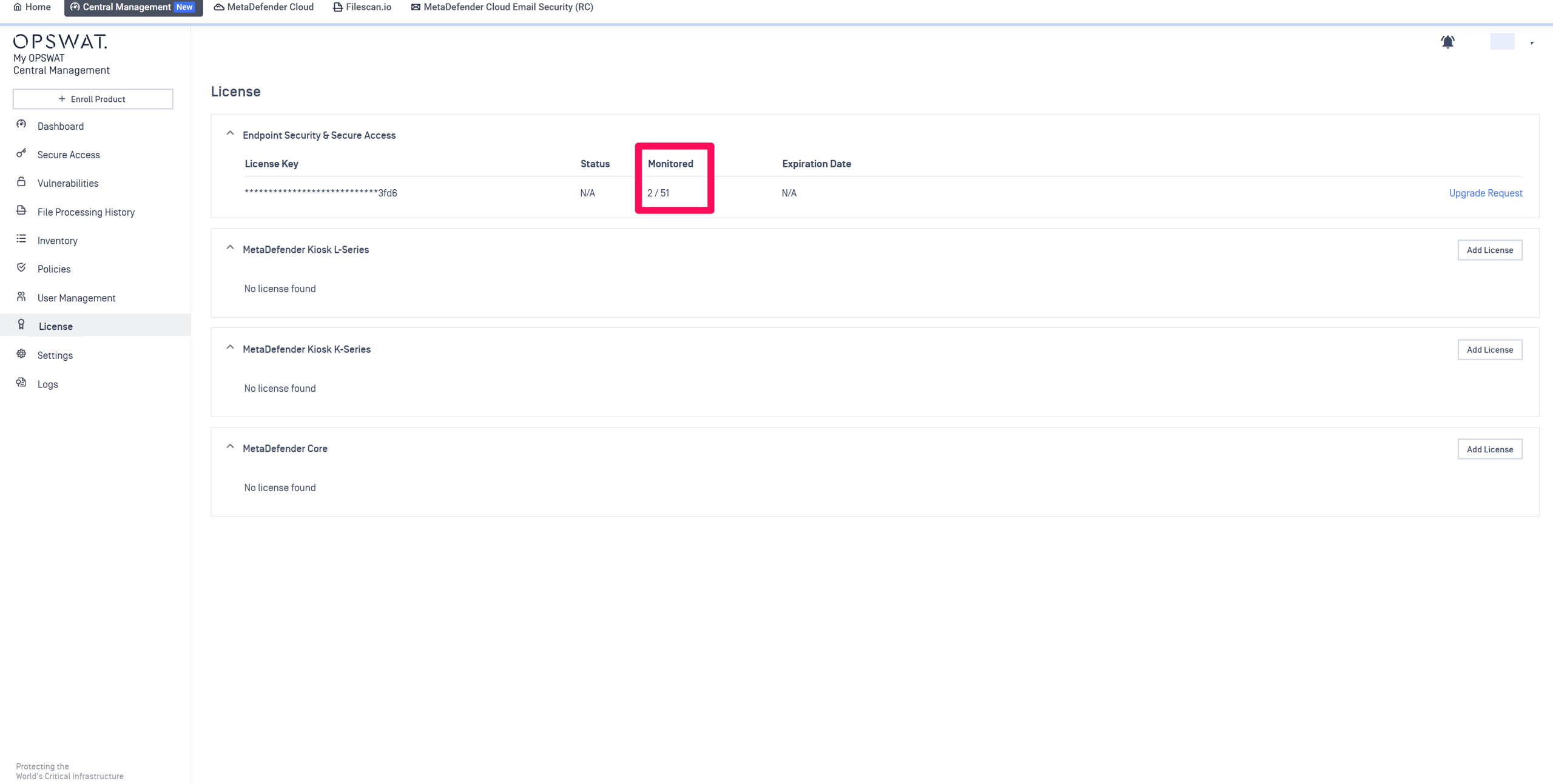The image size is (1553, 784).
Task: Click the Dashboard gauge icon in sidebar
Action: [21, 124]
